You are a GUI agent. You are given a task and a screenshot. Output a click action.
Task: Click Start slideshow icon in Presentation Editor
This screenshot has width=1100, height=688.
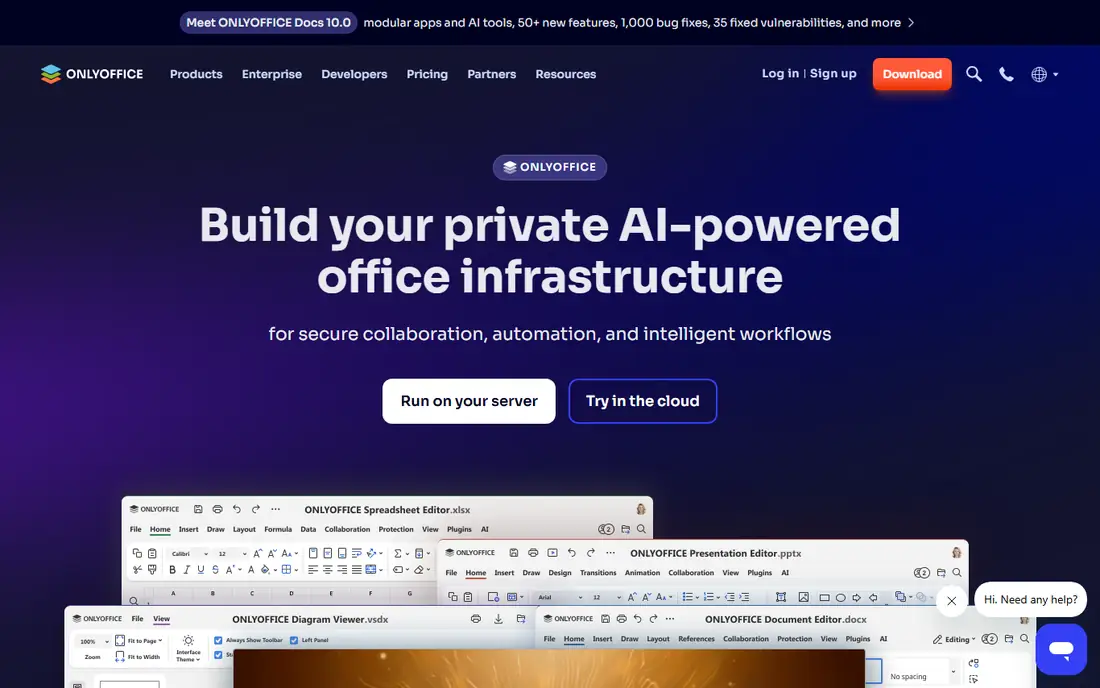click(553, 553)
